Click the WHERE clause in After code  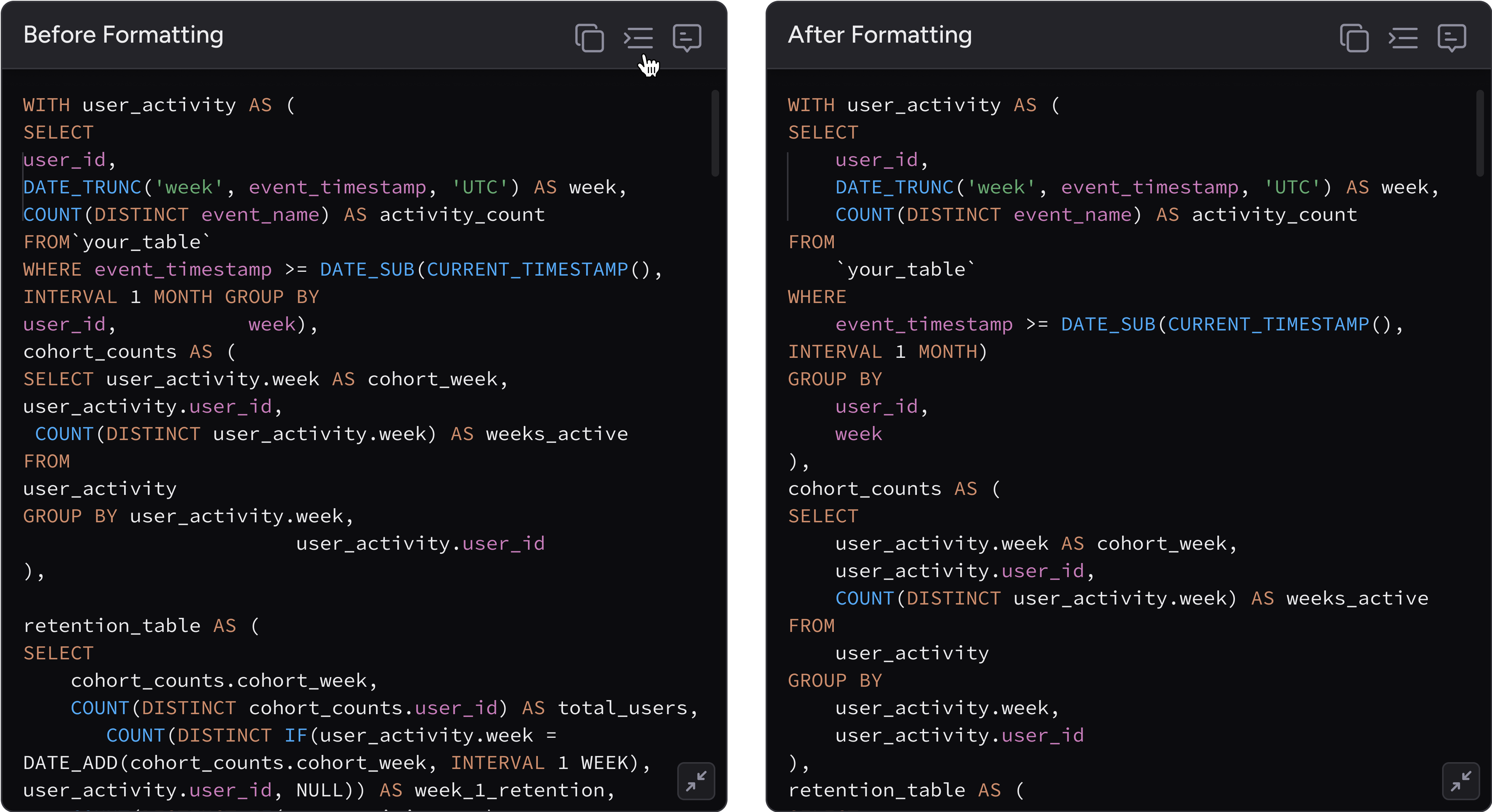tap(816, 296)
